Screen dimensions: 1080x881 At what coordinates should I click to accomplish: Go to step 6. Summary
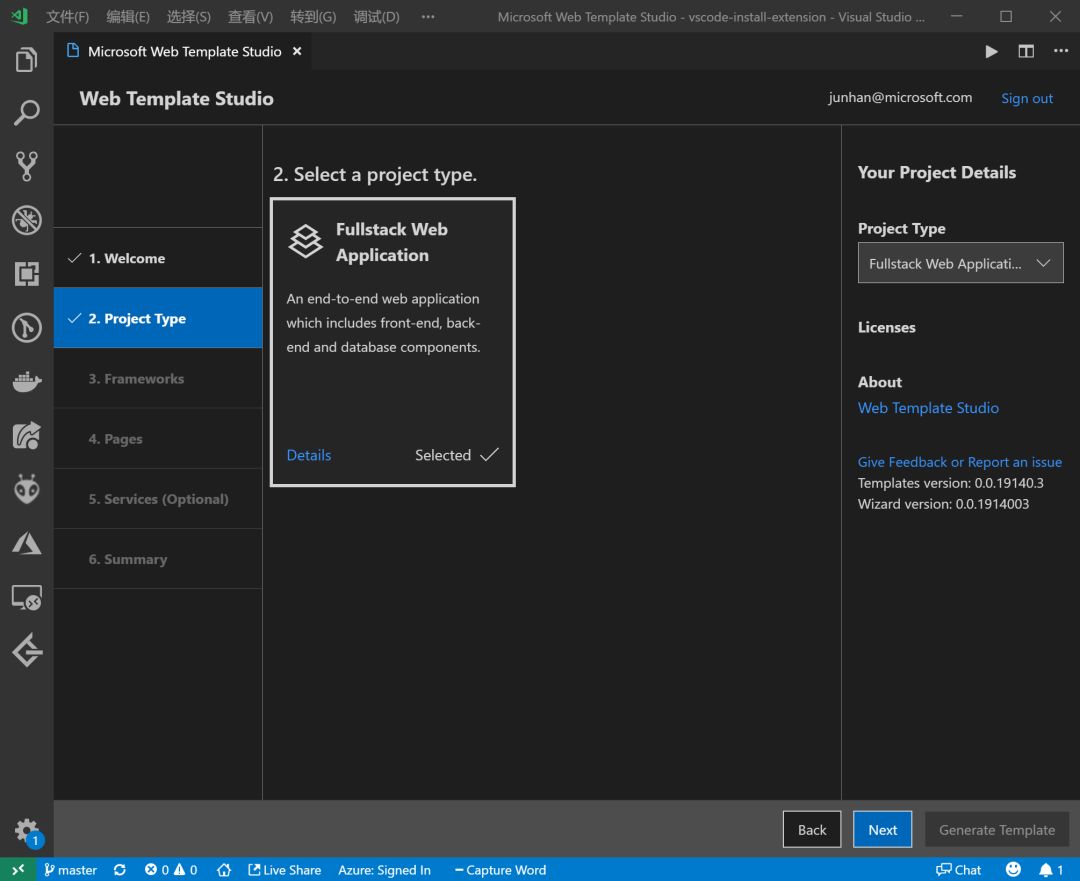[158, 559]
